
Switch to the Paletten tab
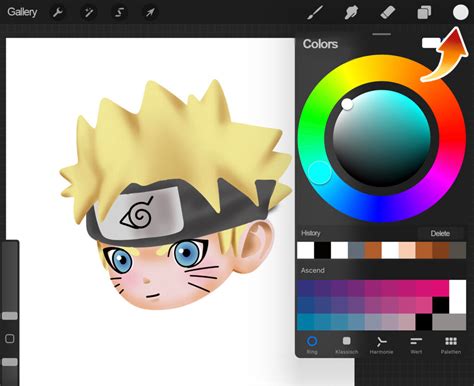(x=451, y=345)
